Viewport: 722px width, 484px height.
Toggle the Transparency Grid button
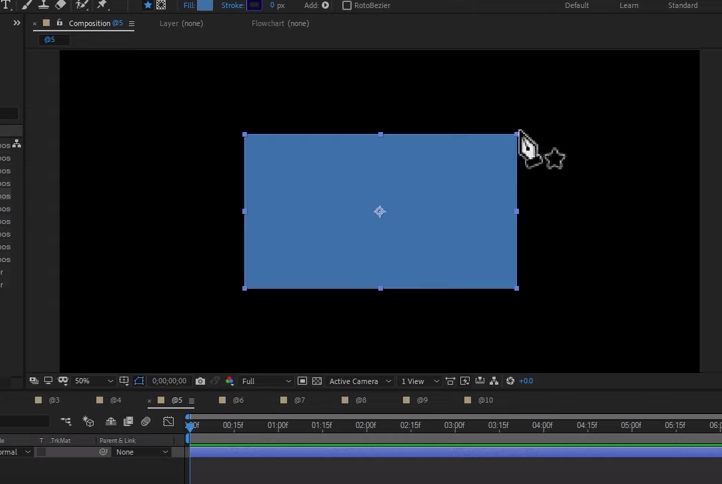317,381
